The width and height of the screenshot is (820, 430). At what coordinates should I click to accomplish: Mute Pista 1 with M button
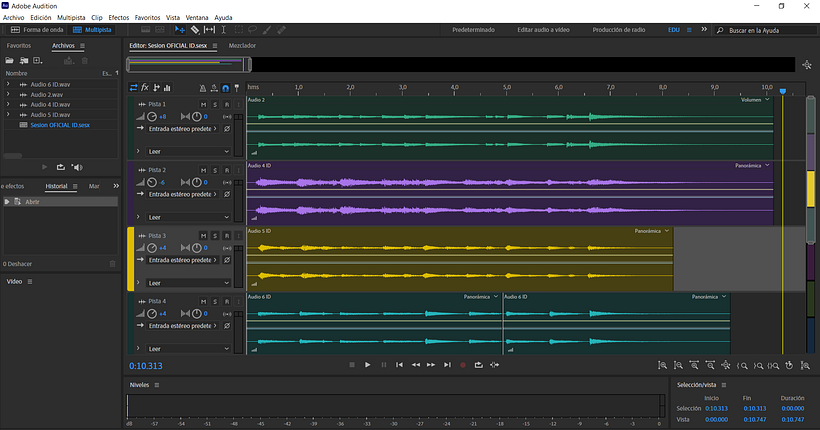(x=203, y=105)
